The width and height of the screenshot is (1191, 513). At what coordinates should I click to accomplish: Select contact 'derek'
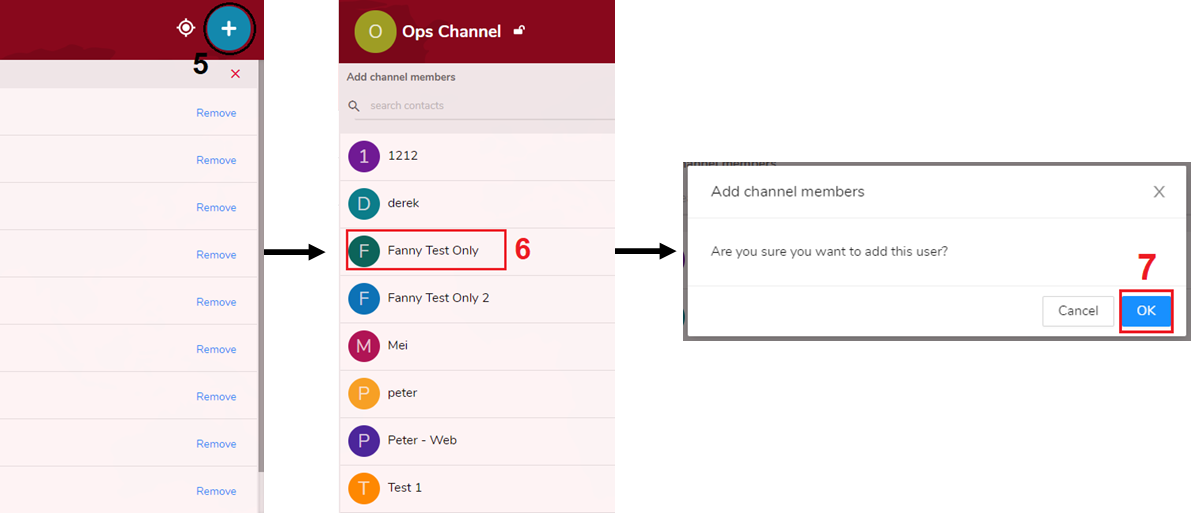point(477,204)
